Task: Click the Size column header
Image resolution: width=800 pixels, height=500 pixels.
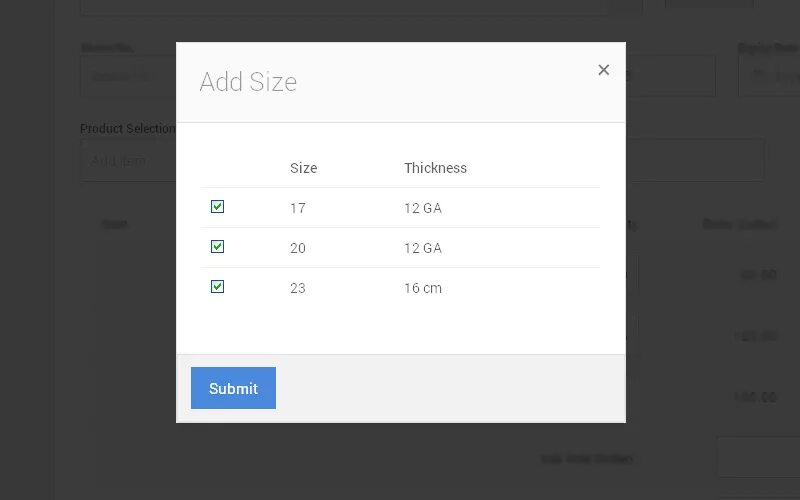Action: point(303,168)
